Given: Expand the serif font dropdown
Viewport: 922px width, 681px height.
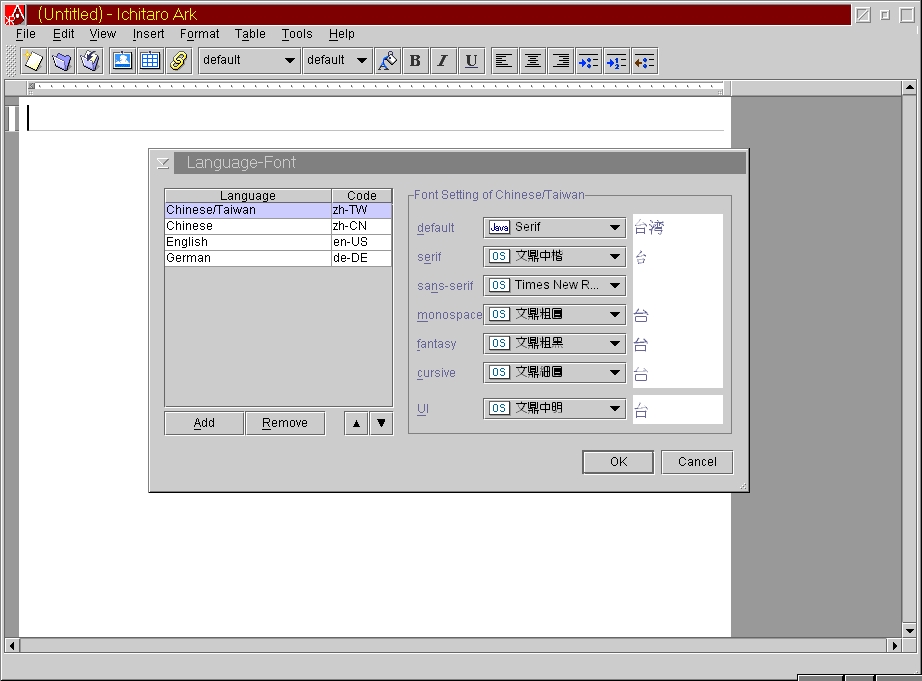Looking at the screenshot, I should pyautogui.click(x=554, y=256).
